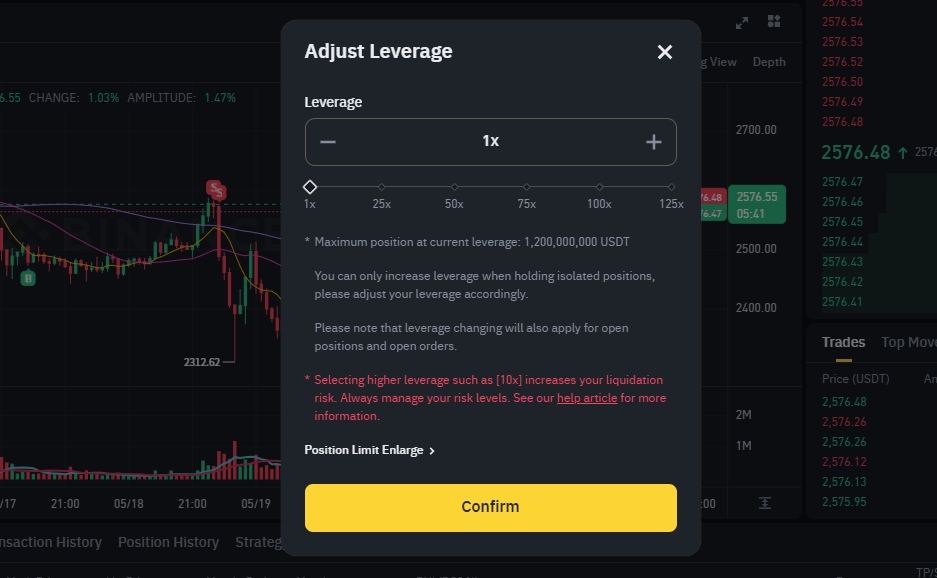Click the 1x leverage input field
The height and width of the screenshot is (578, 937).
click(491, 142)
